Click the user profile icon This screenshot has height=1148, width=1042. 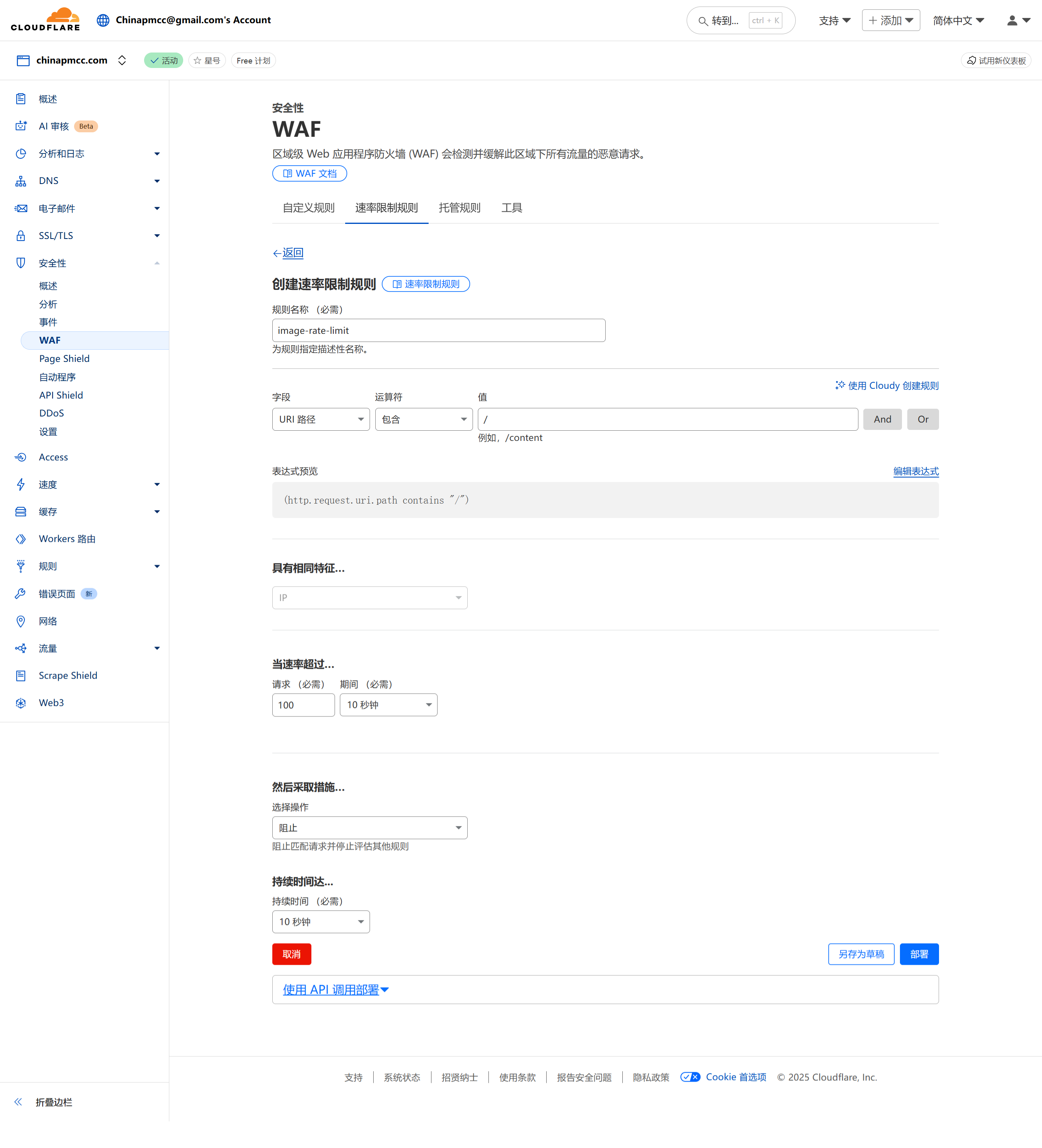[x=1012, y=20]
